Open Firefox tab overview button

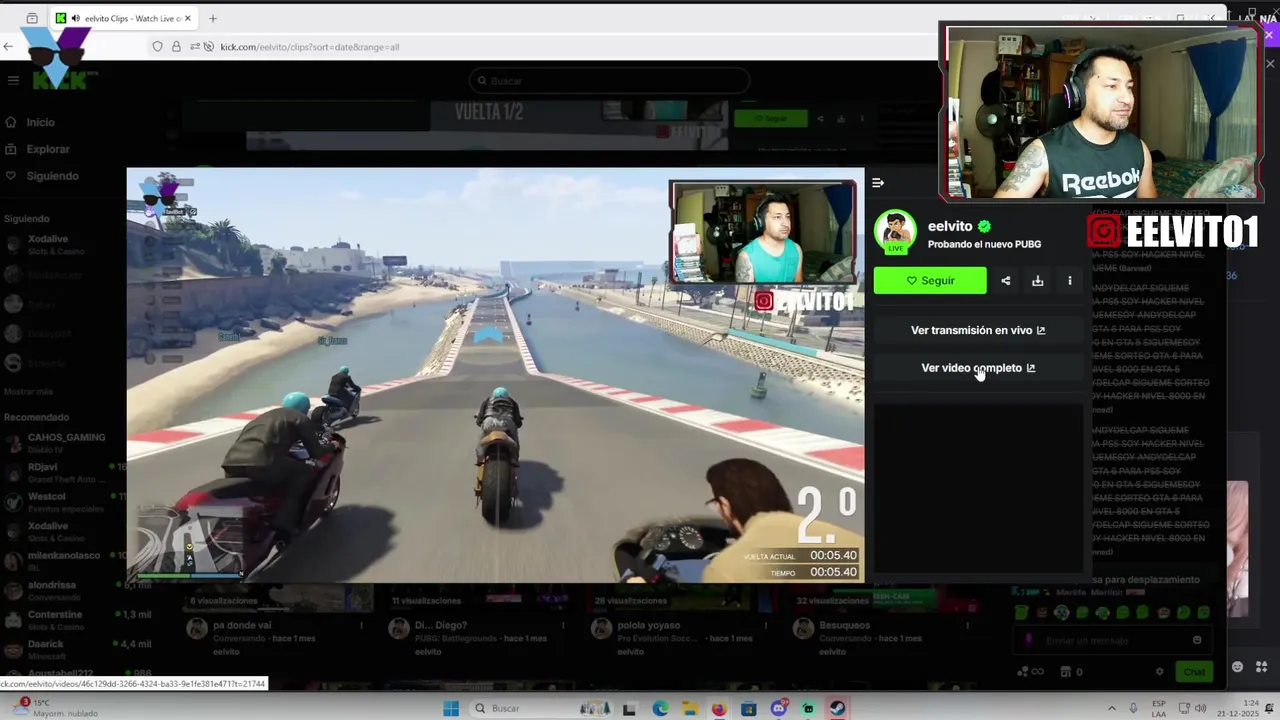(32, 18)
